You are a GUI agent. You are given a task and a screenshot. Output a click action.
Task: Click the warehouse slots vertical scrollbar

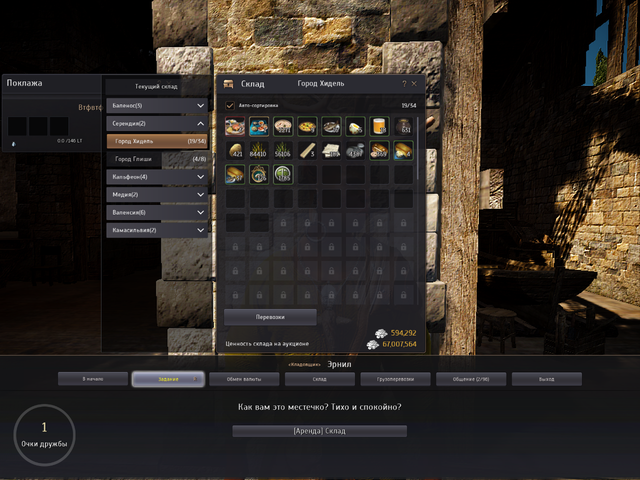point(418,149)
